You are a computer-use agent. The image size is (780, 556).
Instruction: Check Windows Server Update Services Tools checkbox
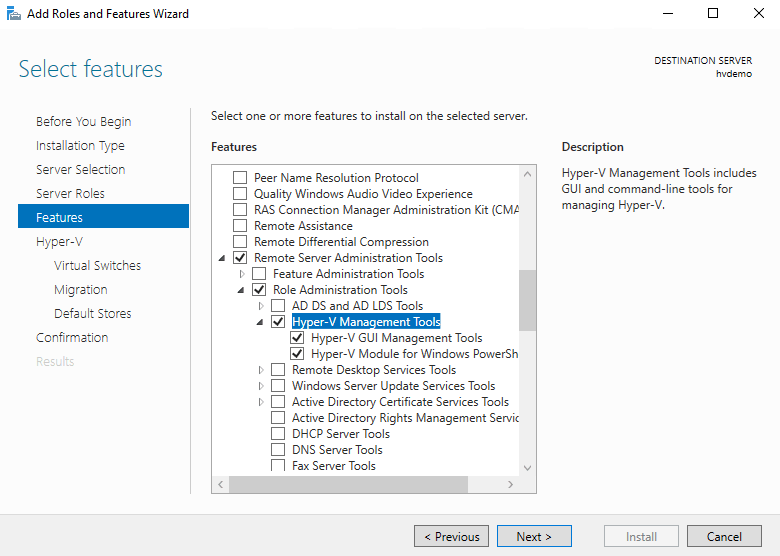(278, 385)
